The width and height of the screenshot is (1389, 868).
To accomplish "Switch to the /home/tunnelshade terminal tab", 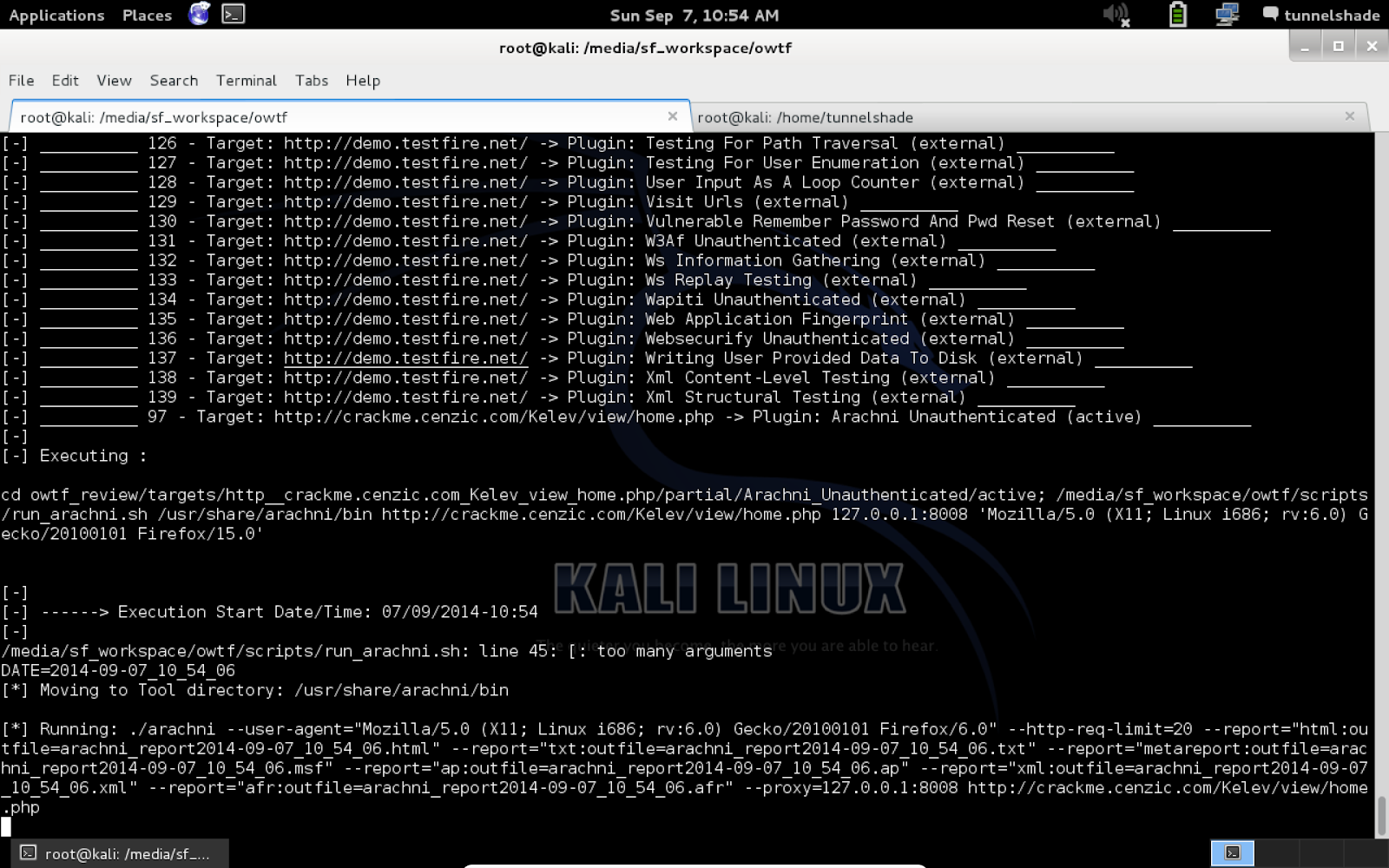I will tap(1030, 116).
